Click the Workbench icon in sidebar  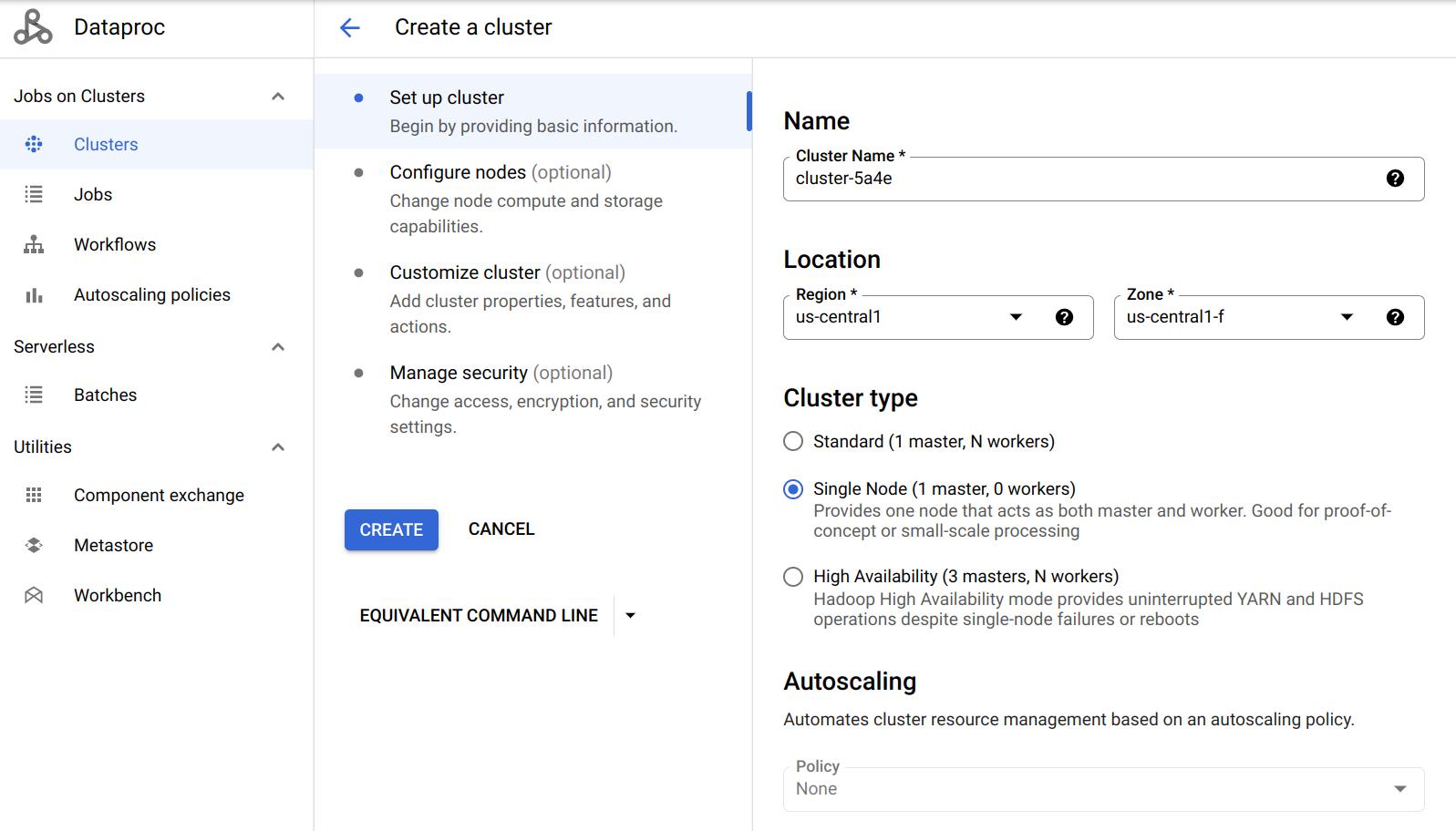click(34, 595)
